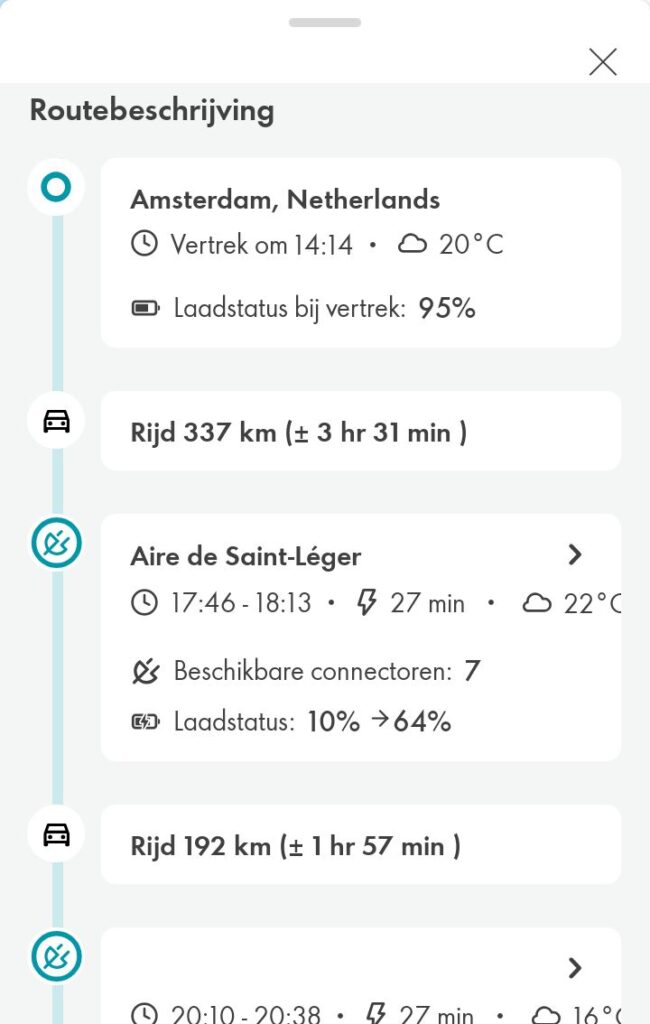Click the departure time clock icon
The height and width of the screenshot is (1024, 650).
pos(145,243)
